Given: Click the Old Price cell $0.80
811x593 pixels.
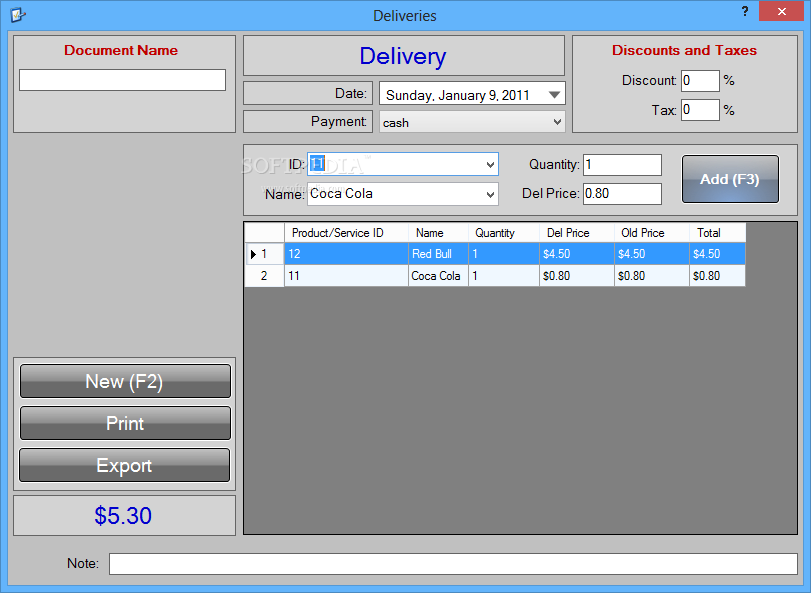Looking at the screenshot, I should (652, 276).
